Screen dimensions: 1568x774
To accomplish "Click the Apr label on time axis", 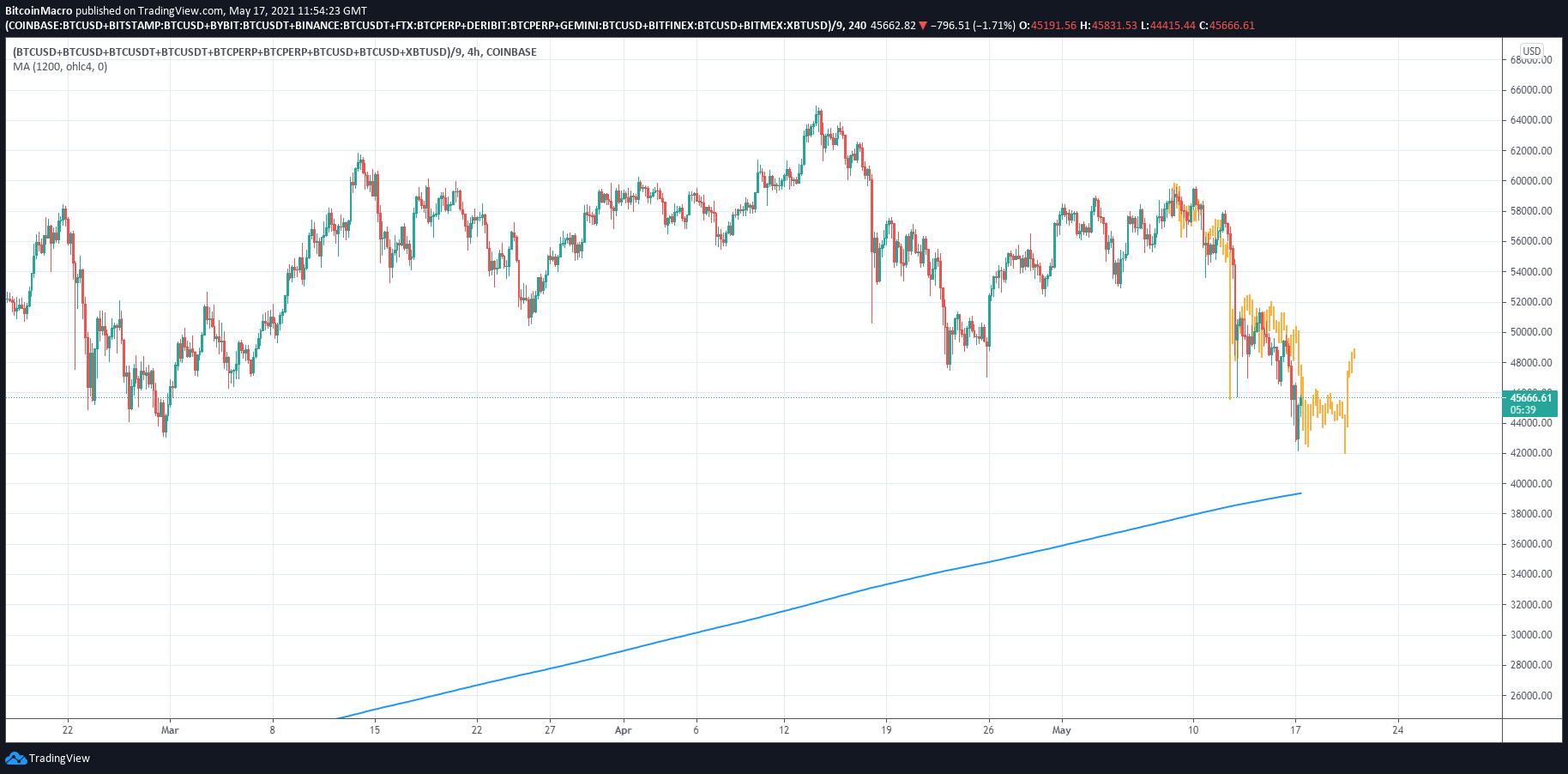I will coord(623,730).
